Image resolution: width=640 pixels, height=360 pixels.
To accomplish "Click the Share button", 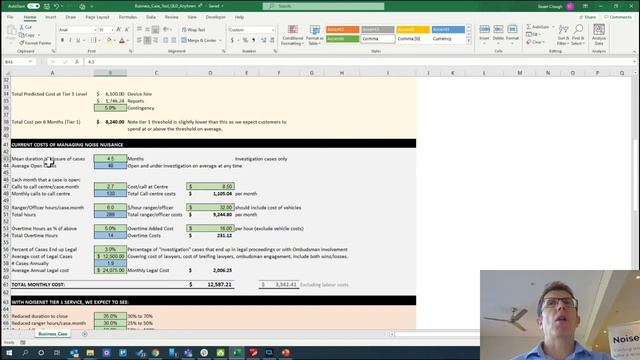I will 588,17.
